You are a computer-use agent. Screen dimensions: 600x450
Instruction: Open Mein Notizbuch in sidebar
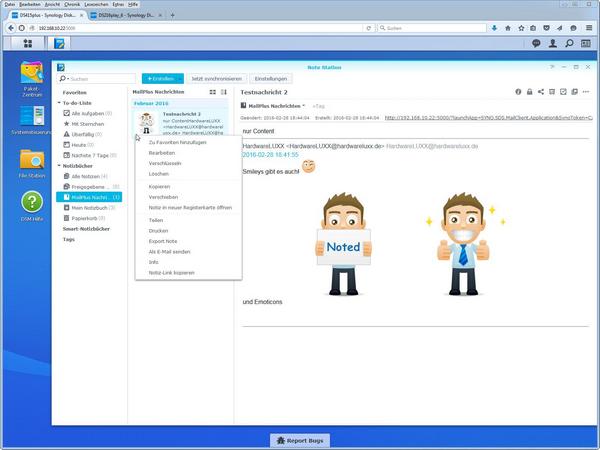click(89, 208)
